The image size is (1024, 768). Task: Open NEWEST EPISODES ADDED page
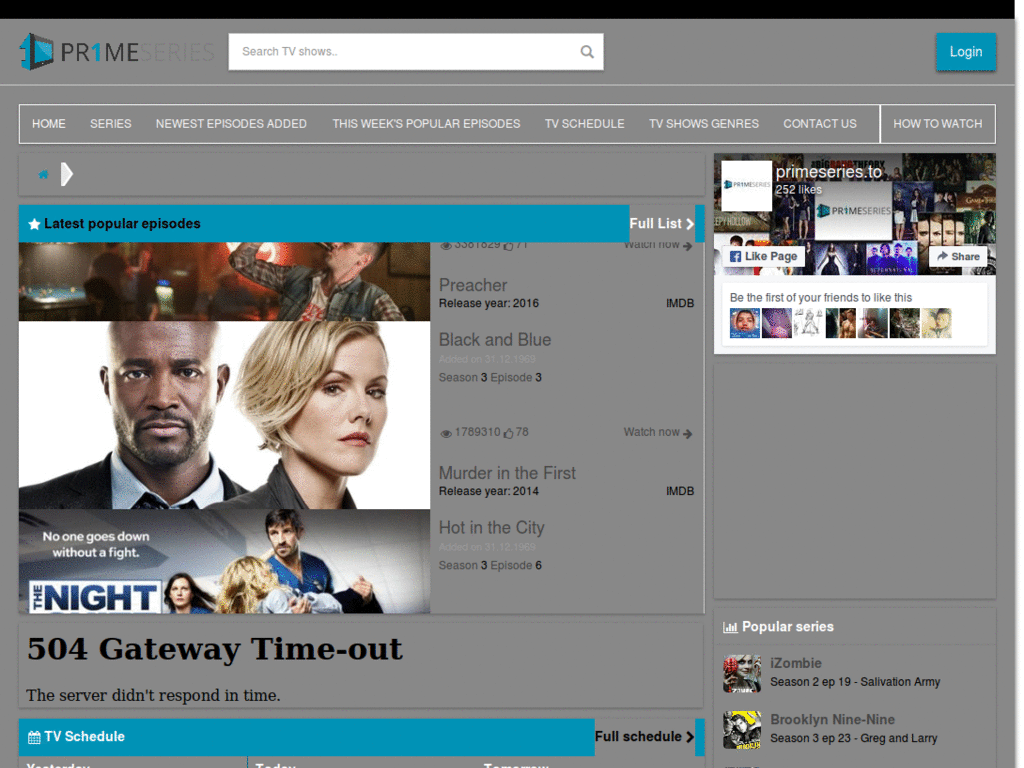[231, 124]
